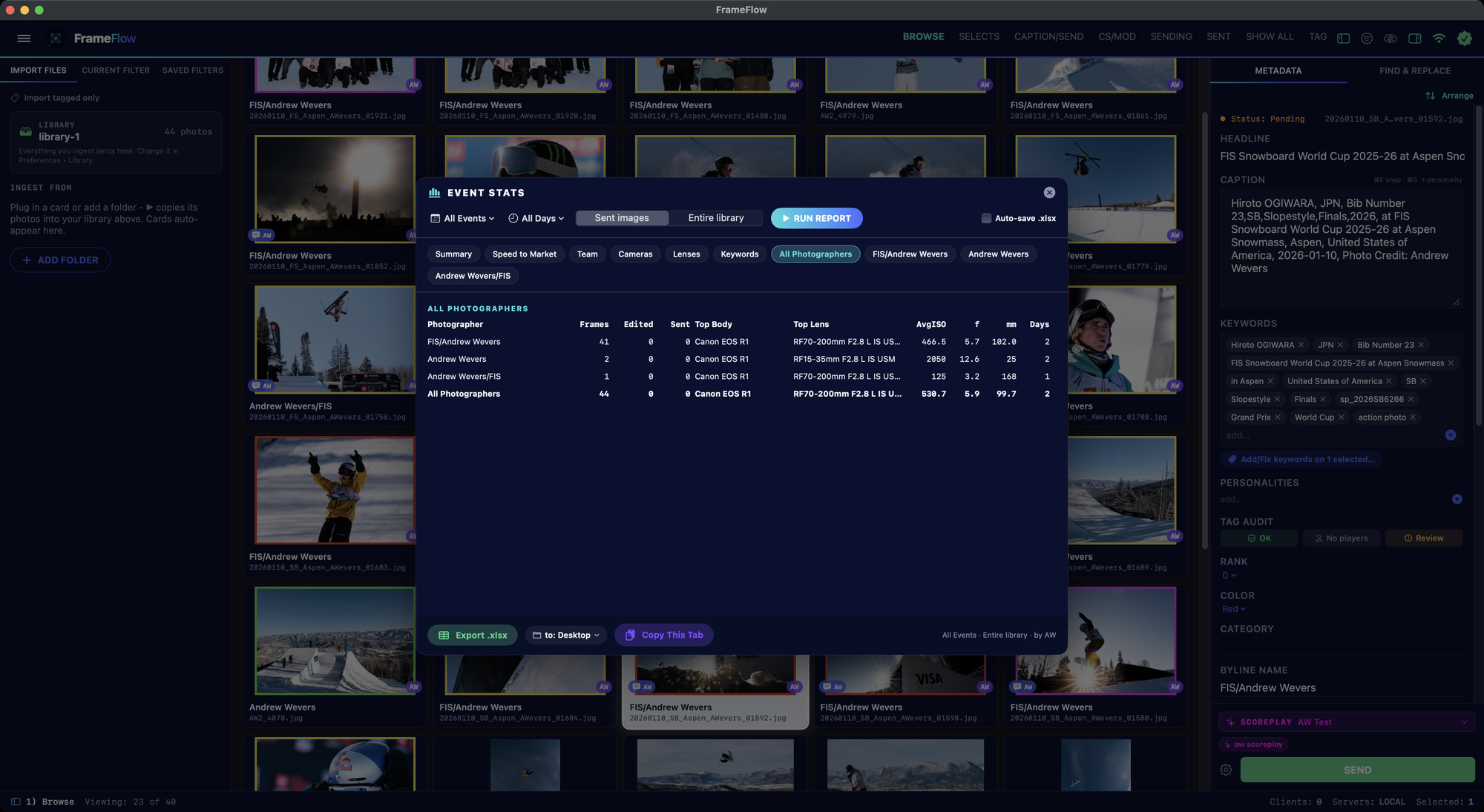The height and width of the screenshot is (812, 1484).
Task: Toggle the right panel layout icon
Action: click(x=1415, y=39)
